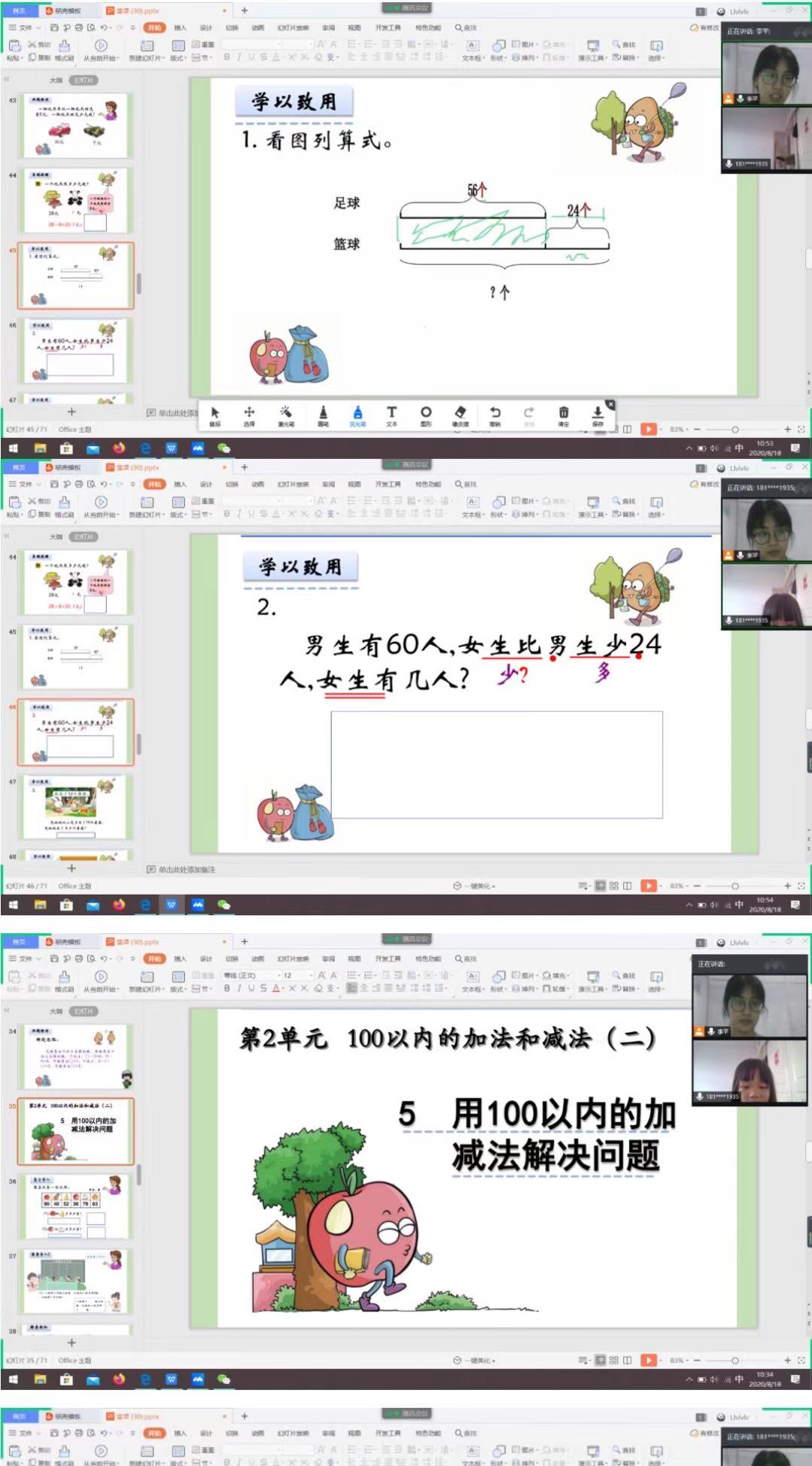Toggle Italic in the window showing slide 35
Image resolution: width=812 pixels, height=1466 pixels.
(239, 988)
